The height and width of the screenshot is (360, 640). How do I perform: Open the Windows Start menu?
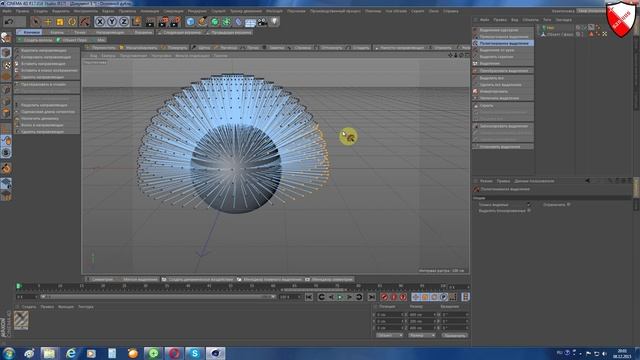click(x=9, y=353)
